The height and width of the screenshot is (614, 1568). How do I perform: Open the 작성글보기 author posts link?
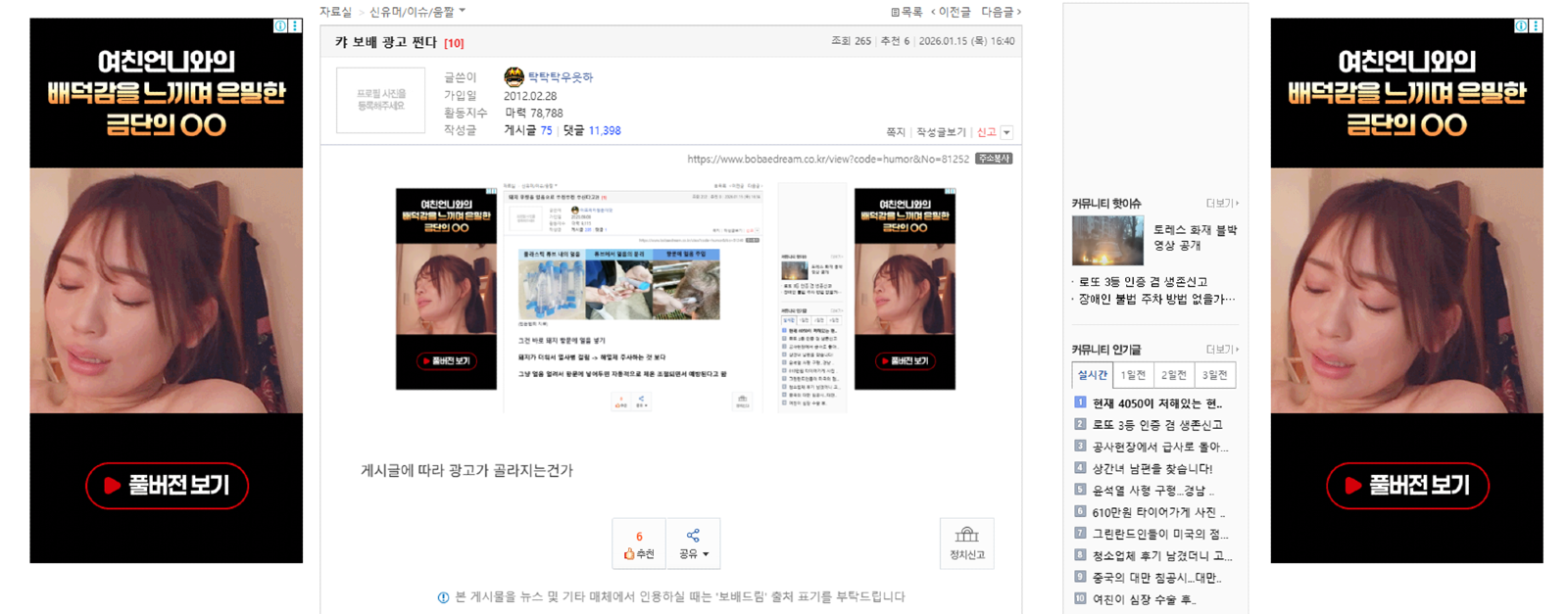coord(941,132)
